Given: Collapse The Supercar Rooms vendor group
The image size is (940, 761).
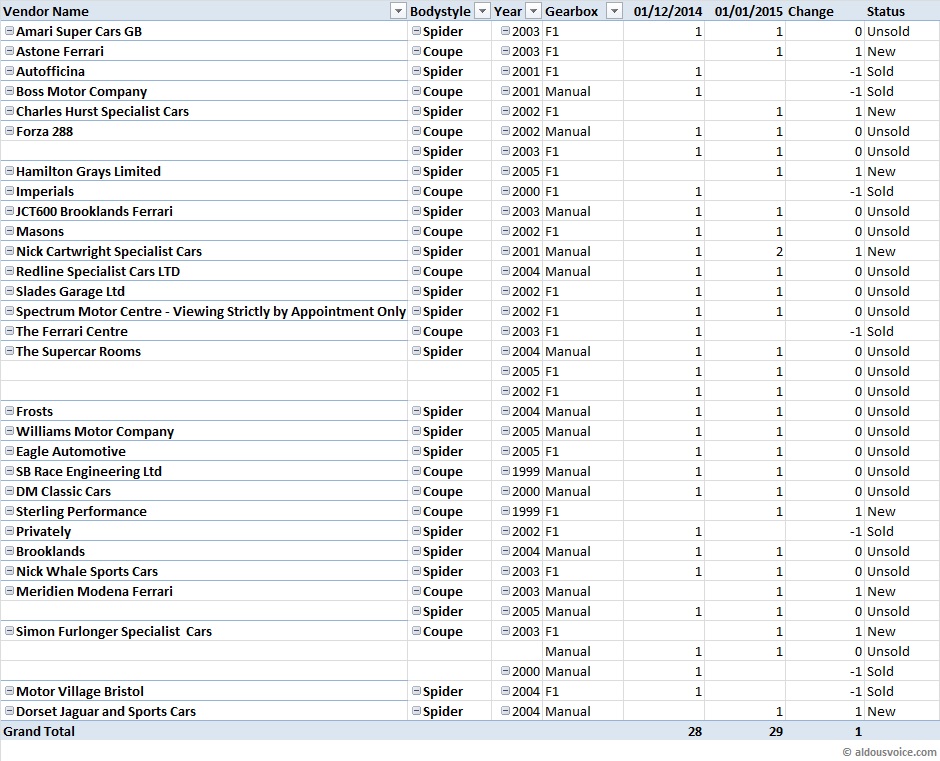Looking at the screenshot, I should (9, 351).
